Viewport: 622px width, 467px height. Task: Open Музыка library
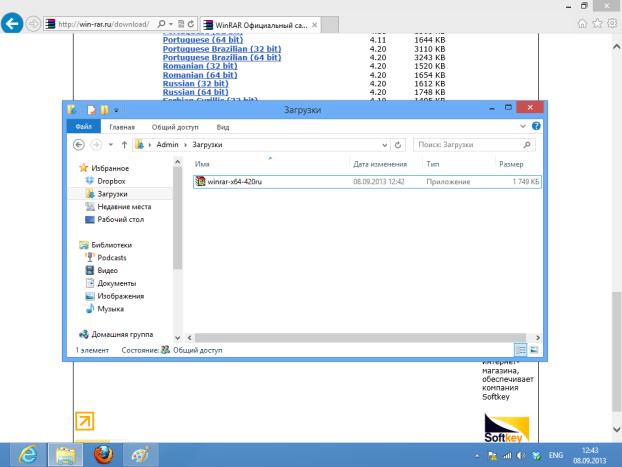point(110,309)
